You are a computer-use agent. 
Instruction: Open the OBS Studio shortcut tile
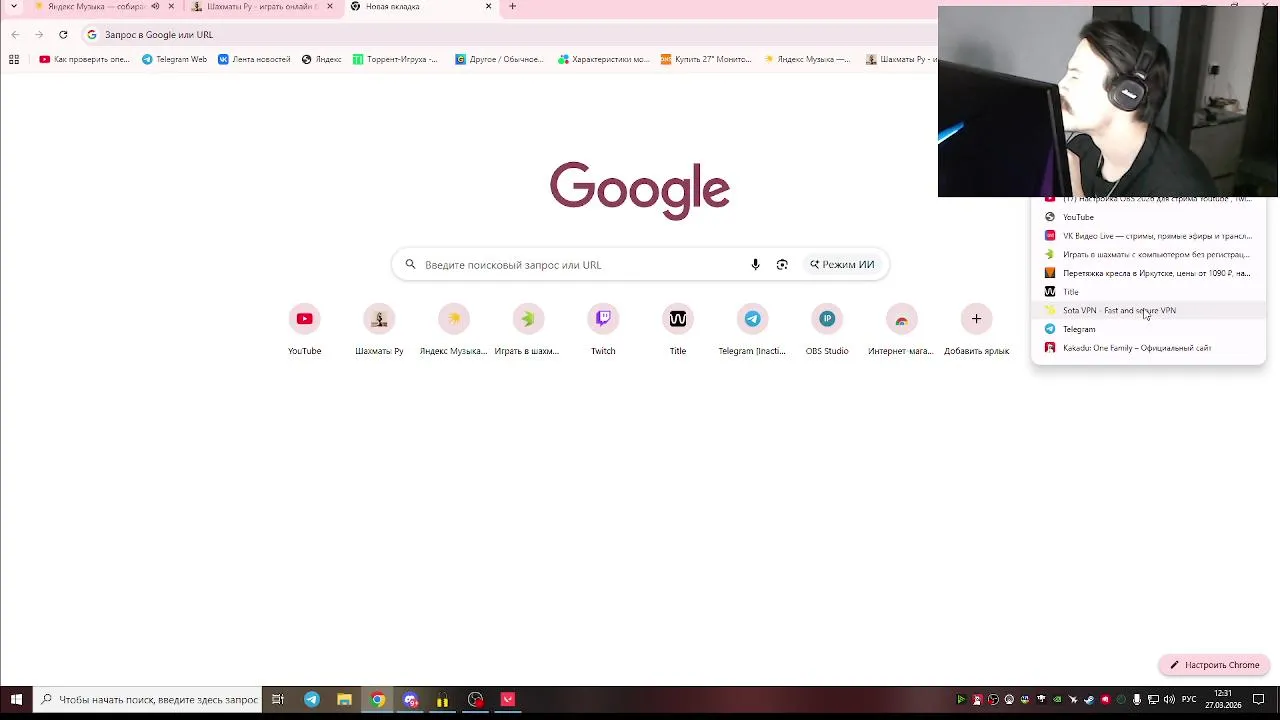(827, 330)
